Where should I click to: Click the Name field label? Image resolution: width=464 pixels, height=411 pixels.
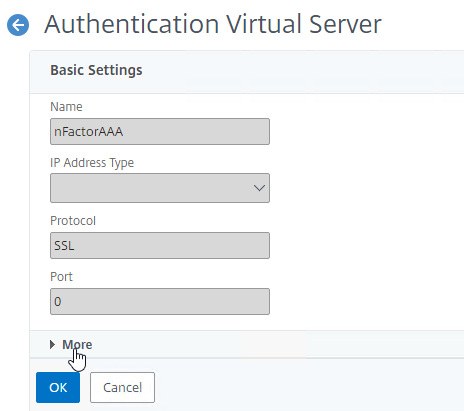tap(66, 107)
